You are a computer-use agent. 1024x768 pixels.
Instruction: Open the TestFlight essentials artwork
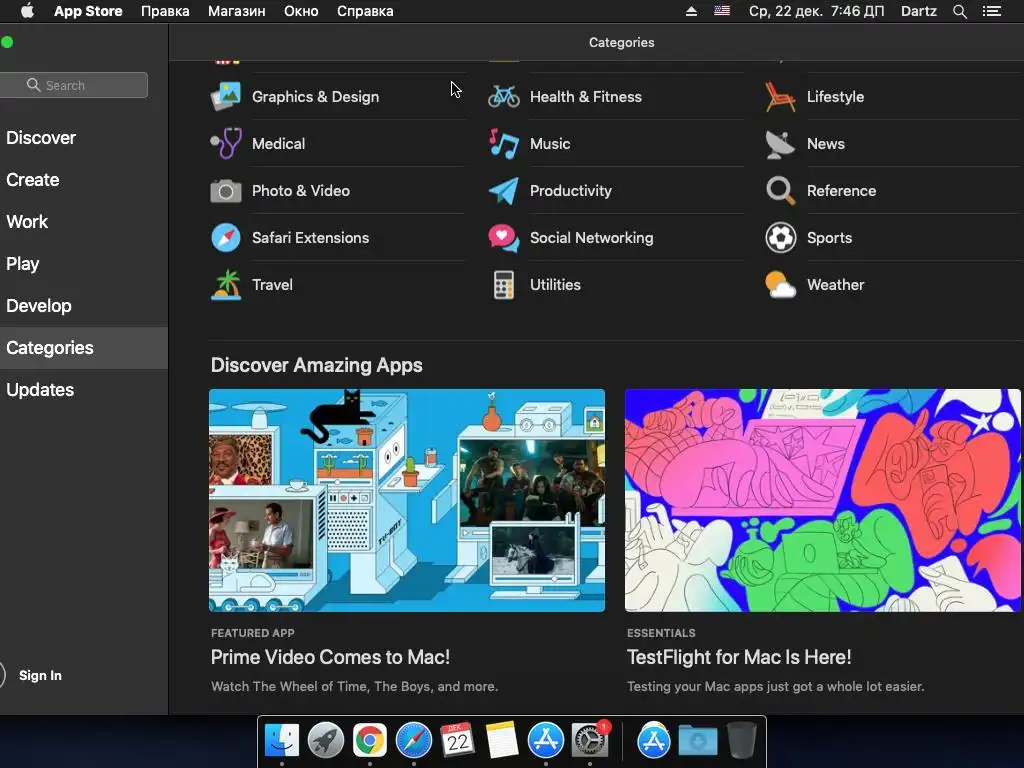click(823, 500)
